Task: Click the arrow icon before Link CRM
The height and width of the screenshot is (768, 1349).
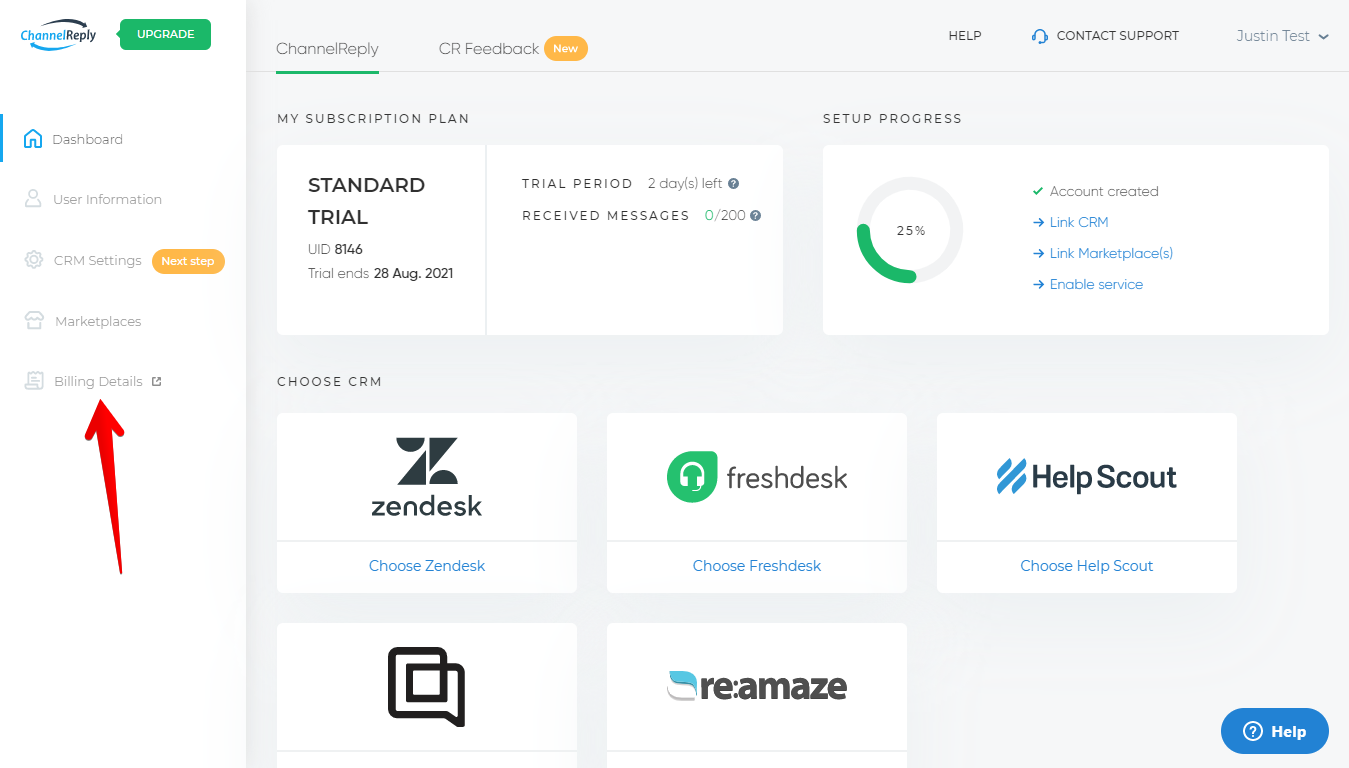Action: tap(1038, 222)
